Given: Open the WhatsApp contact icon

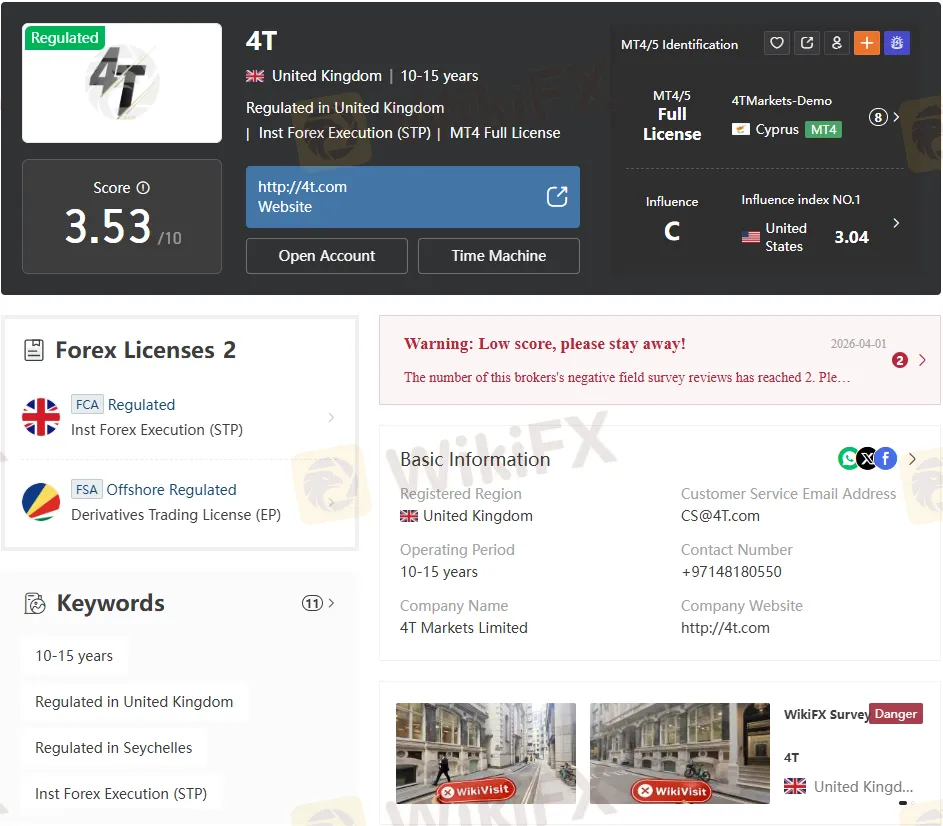Looking at the screenshot, I should (x=848, y=459).
